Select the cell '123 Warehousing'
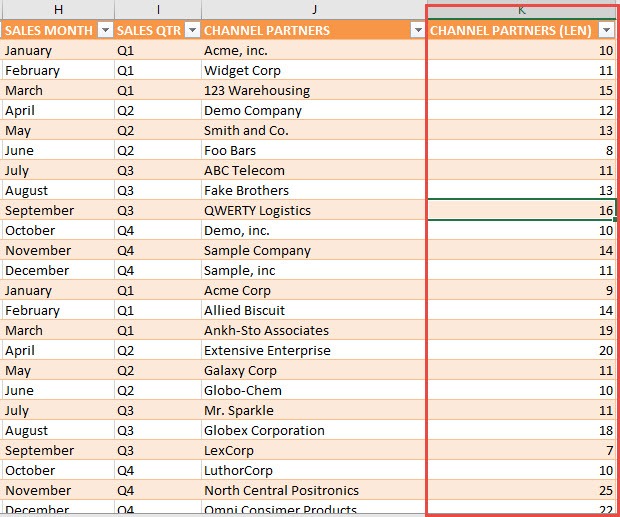The image size is (620, 517). coord(314,90)
